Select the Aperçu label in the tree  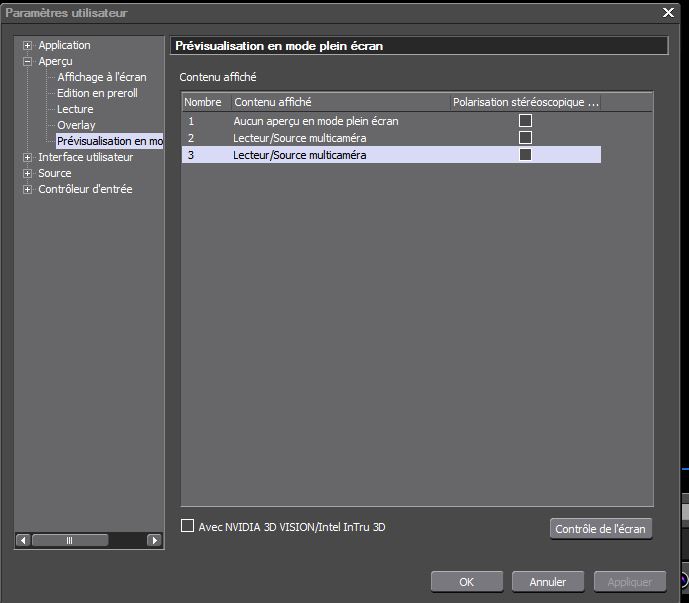tap(55, 62)
